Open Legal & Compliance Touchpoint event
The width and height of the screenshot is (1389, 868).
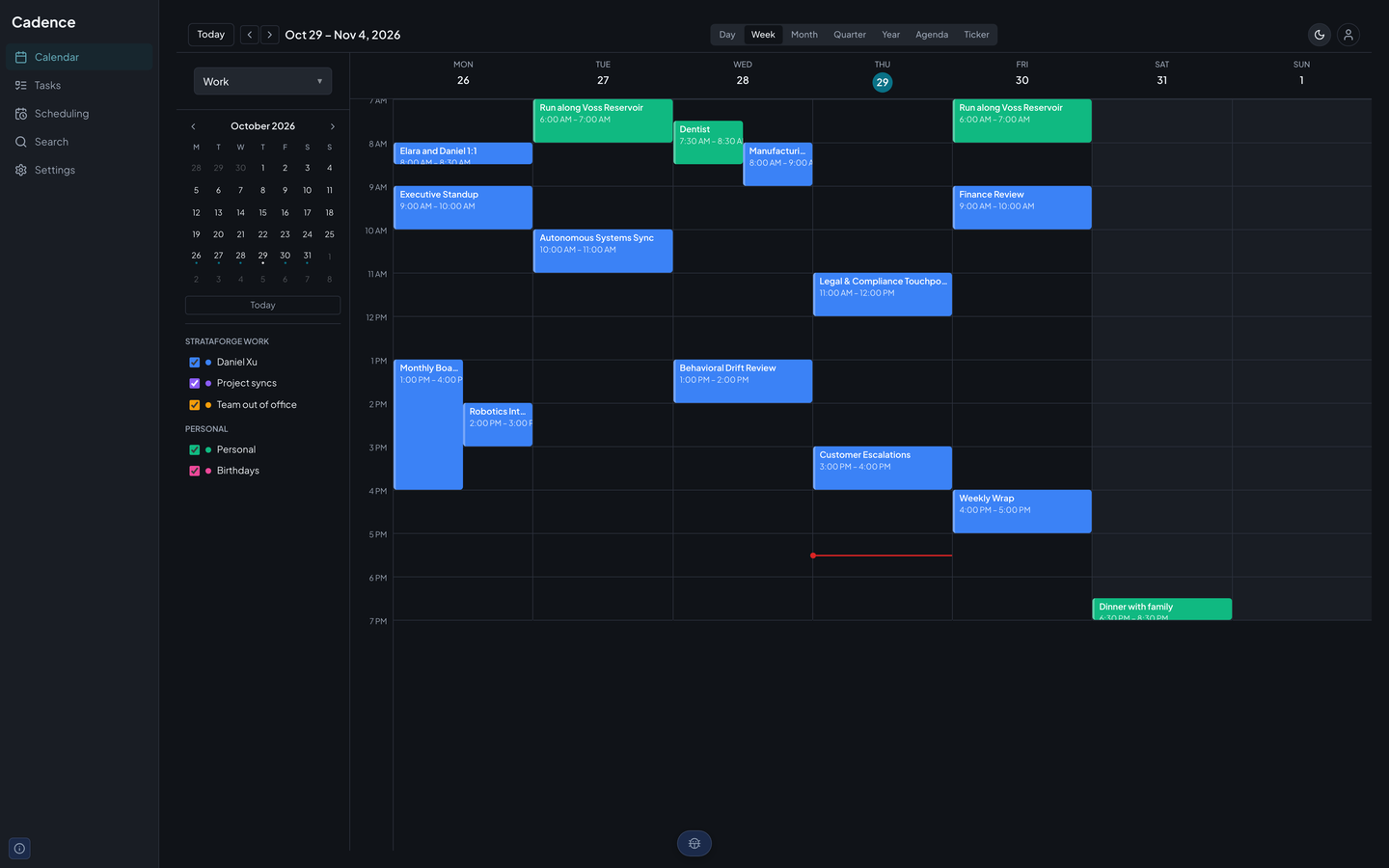coord(883,294)
